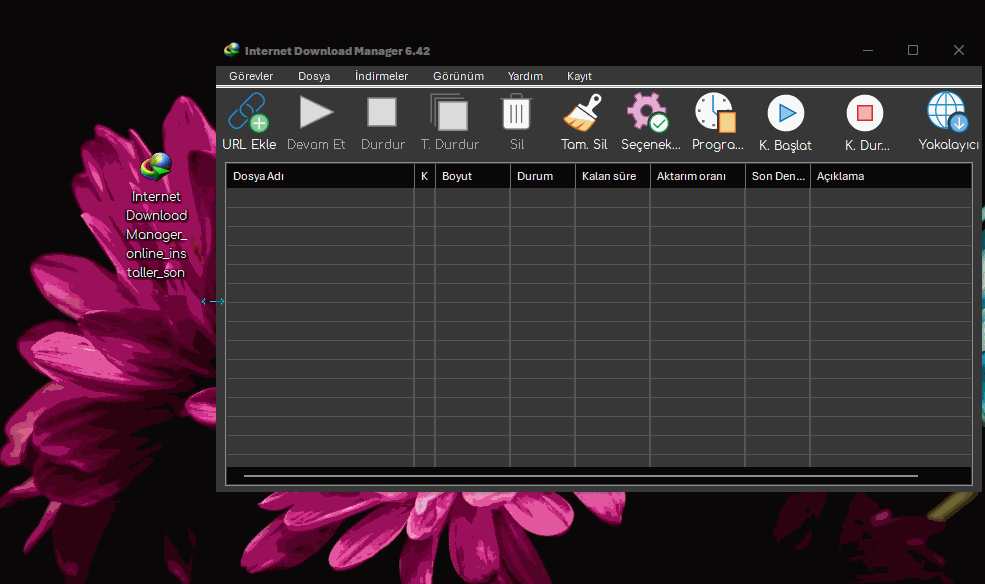Open the Yakalayıcı grabber globe icon

tap(947, 112)
